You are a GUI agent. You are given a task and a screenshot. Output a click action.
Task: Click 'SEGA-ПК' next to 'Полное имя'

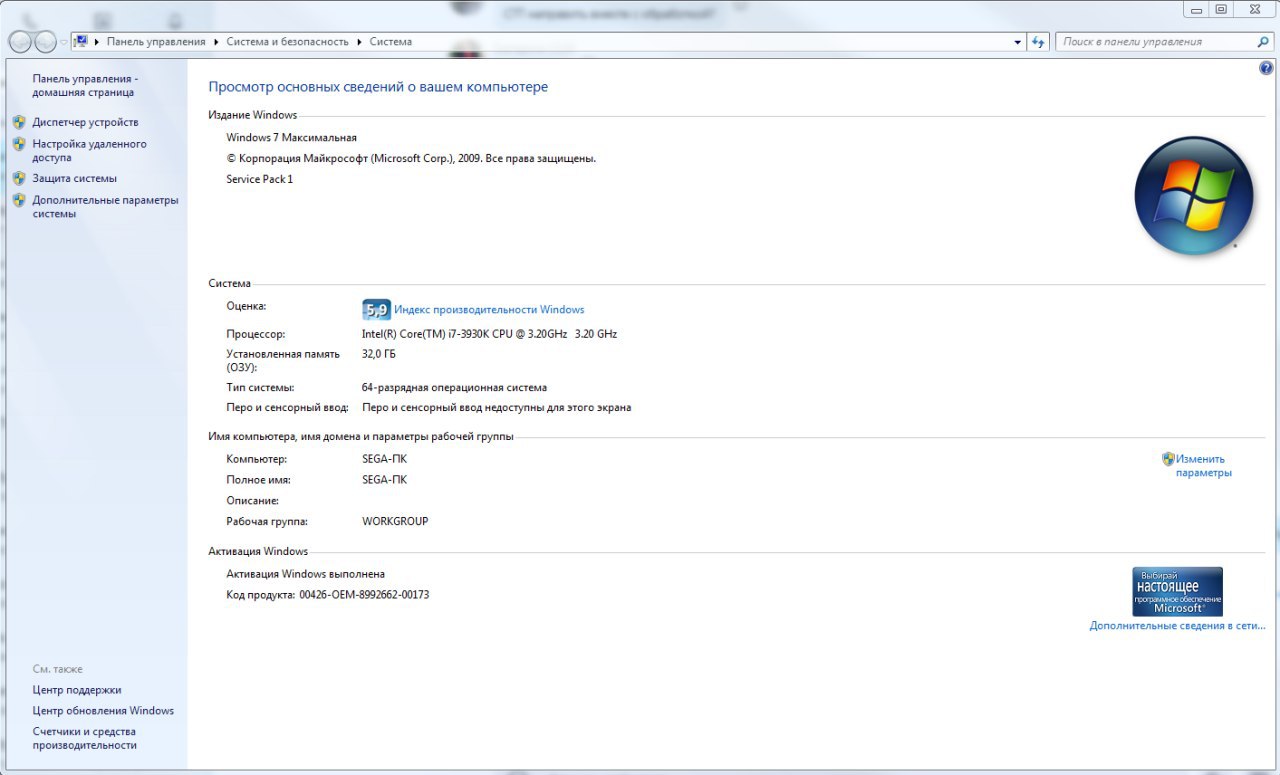384,480
